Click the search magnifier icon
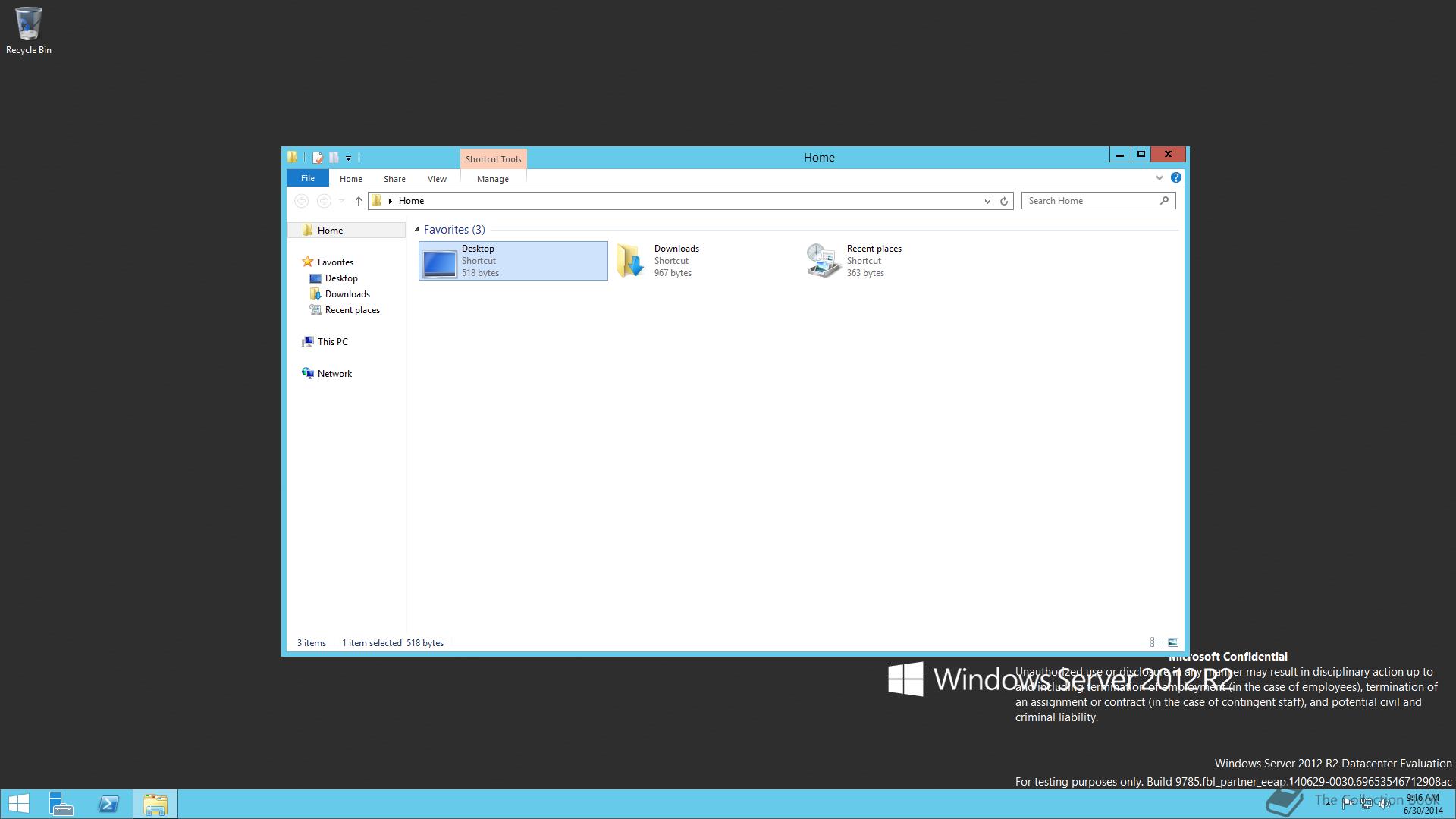 click(x=1165, y=200)
